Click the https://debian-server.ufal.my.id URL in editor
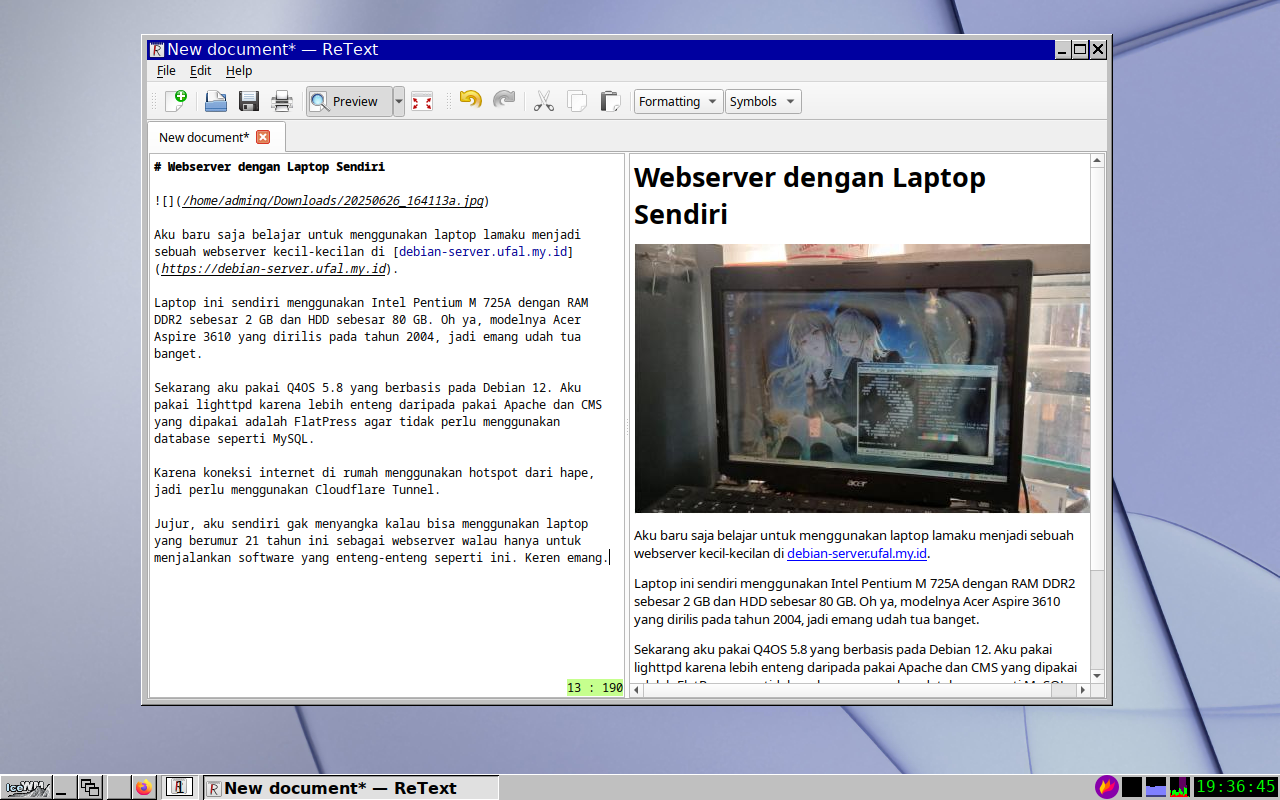Image resolution: width=1280 pixels, height=800 pixels. coord(274,269)
